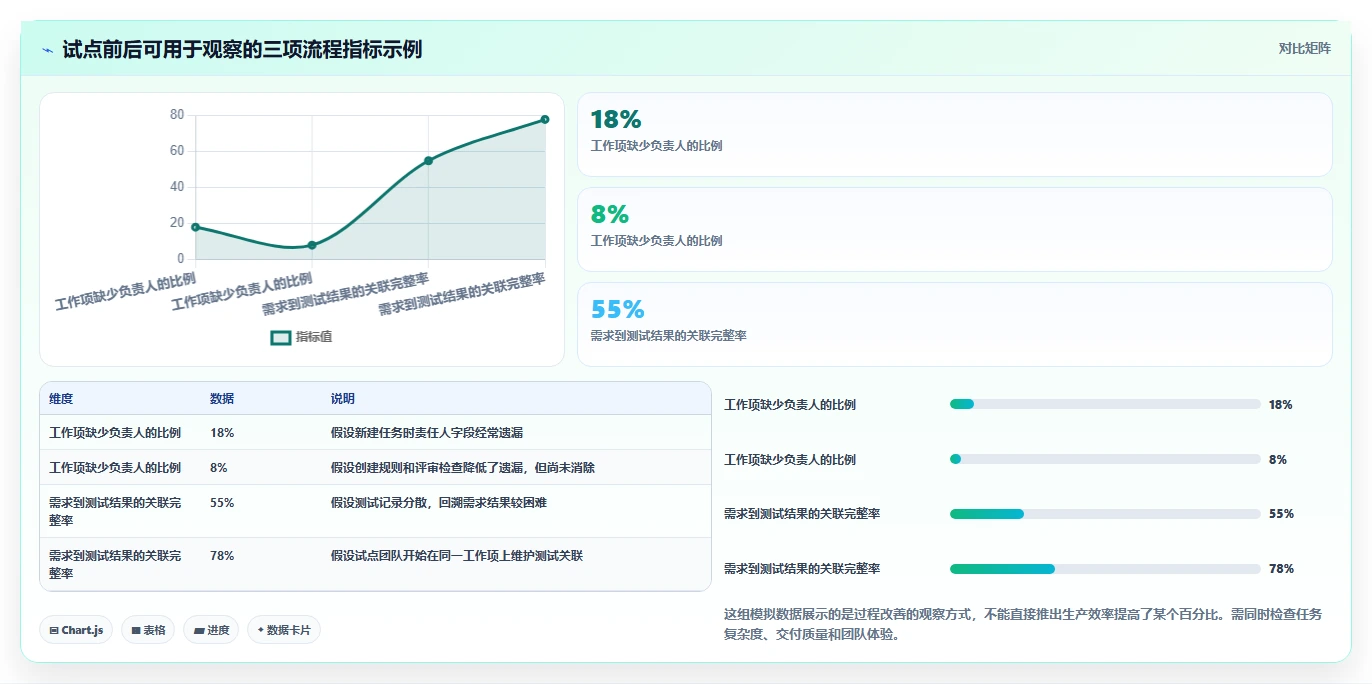The image size is (1372, 684).
Task: Click the chart data point at 78
Action: 545,119
